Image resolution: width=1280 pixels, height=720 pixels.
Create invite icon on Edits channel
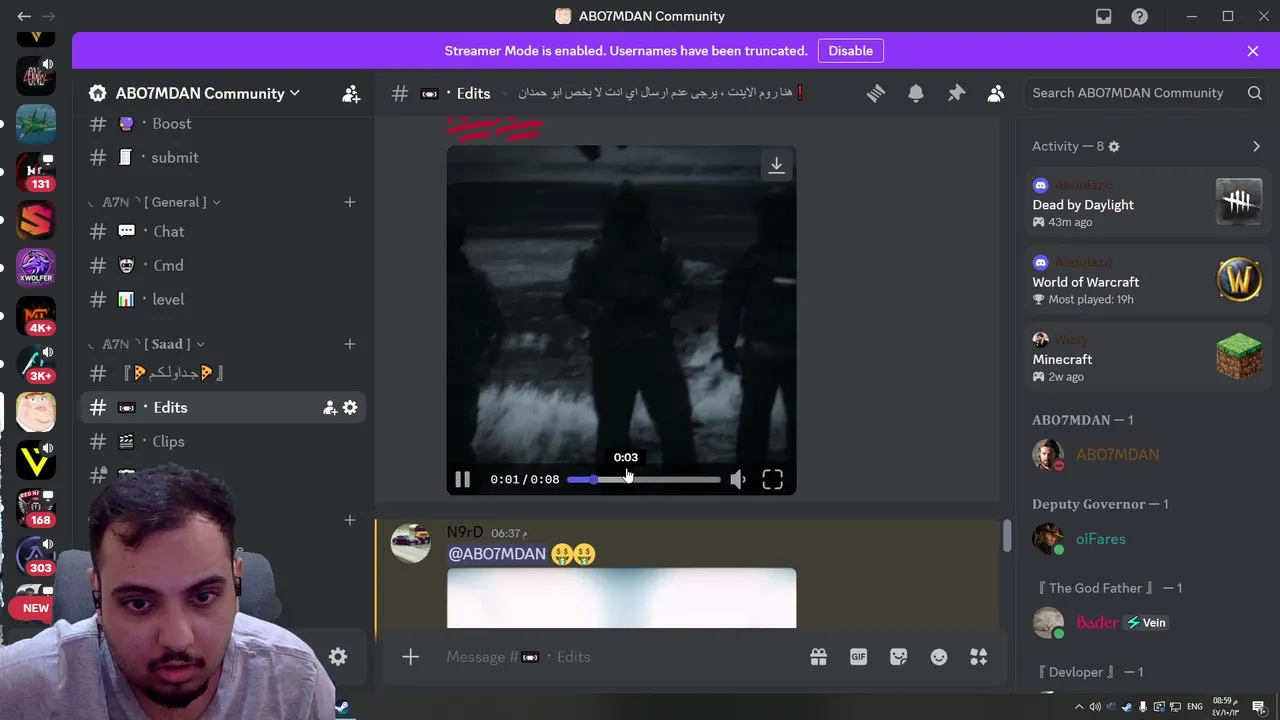coord(329,408)
